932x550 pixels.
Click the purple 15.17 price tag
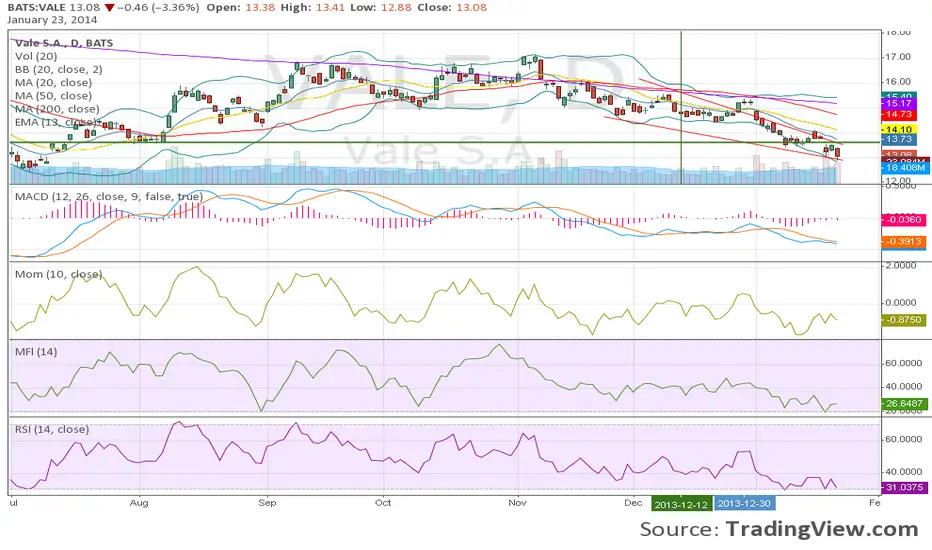(898, 103)
